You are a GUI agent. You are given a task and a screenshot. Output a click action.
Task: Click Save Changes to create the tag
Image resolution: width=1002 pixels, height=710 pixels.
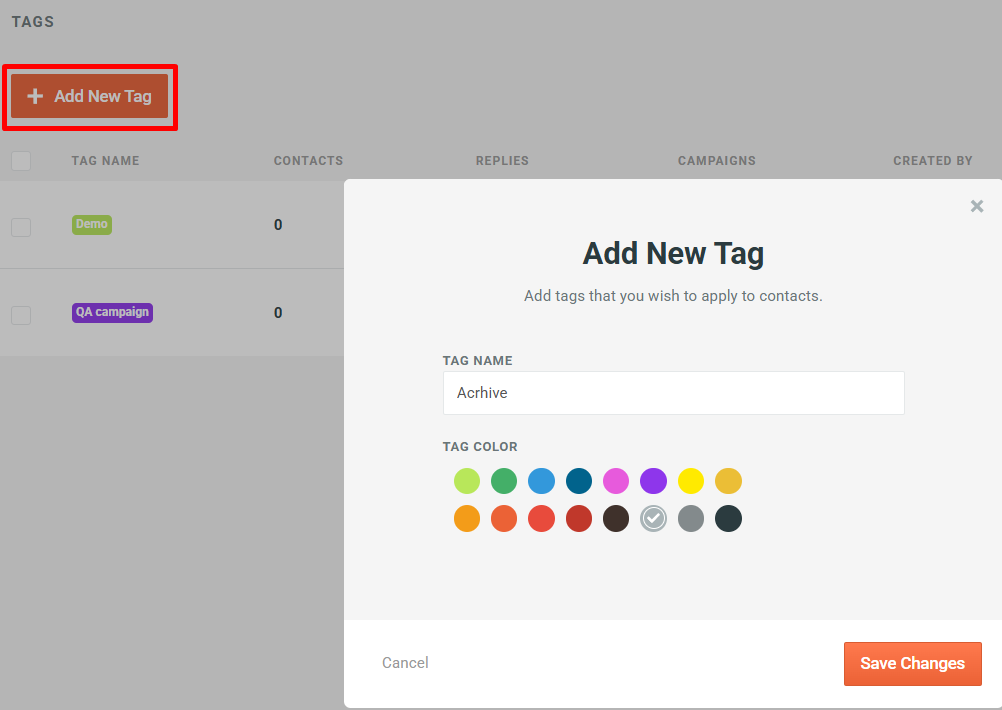coord(911,663)
